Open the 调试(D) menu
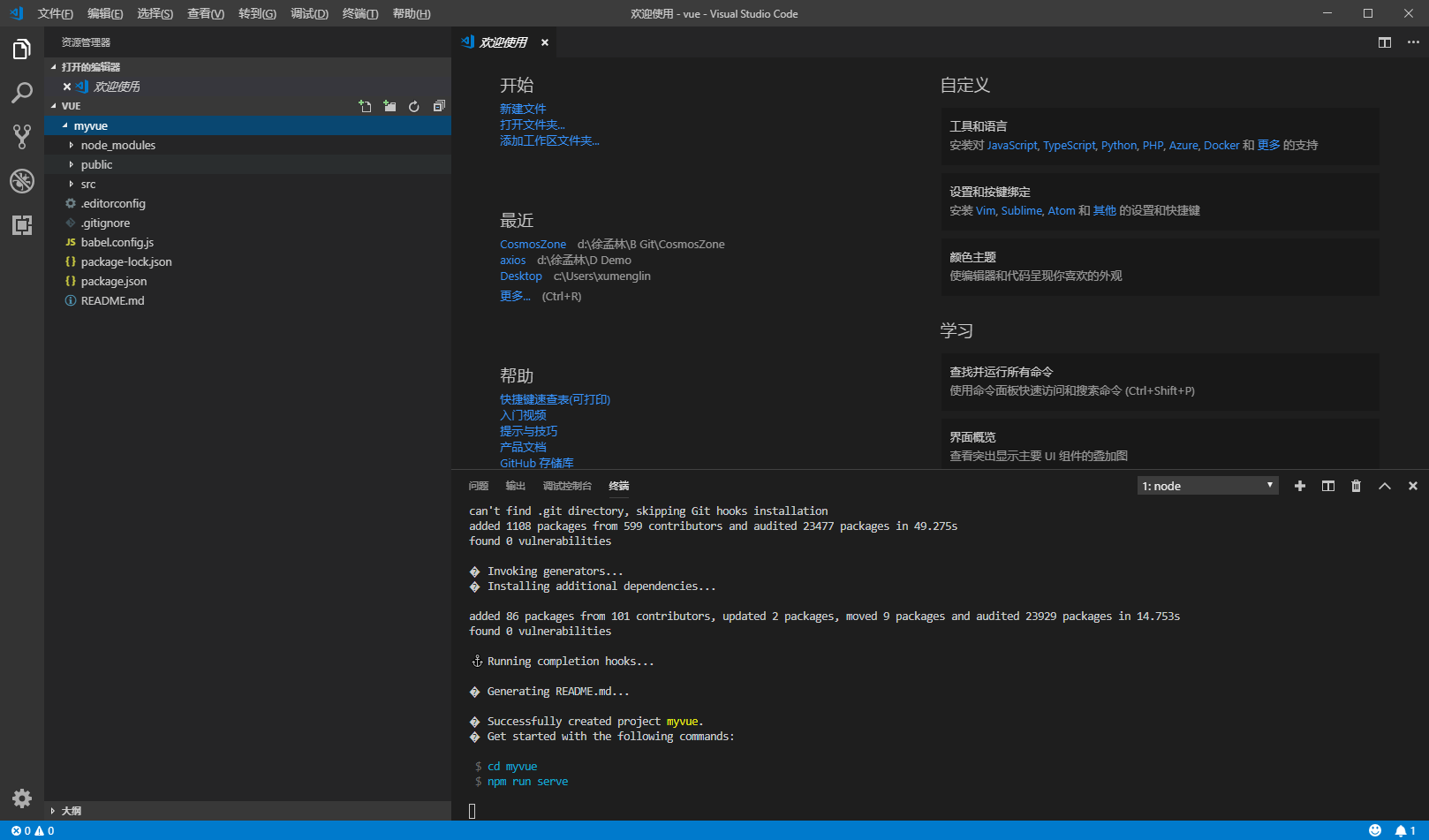Viewport: 1429px width, 840px height. [309, 13]
